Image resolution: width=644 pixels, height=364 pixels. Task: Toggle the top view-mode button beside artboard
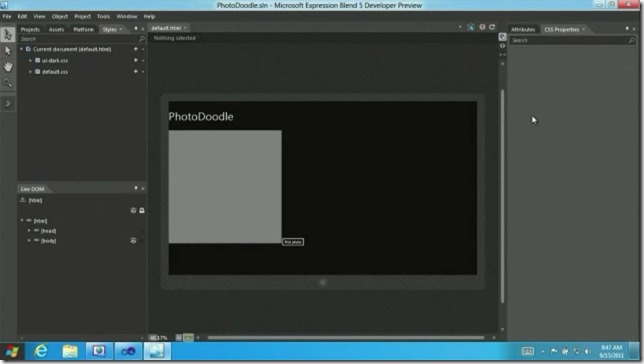coord(502,37)
